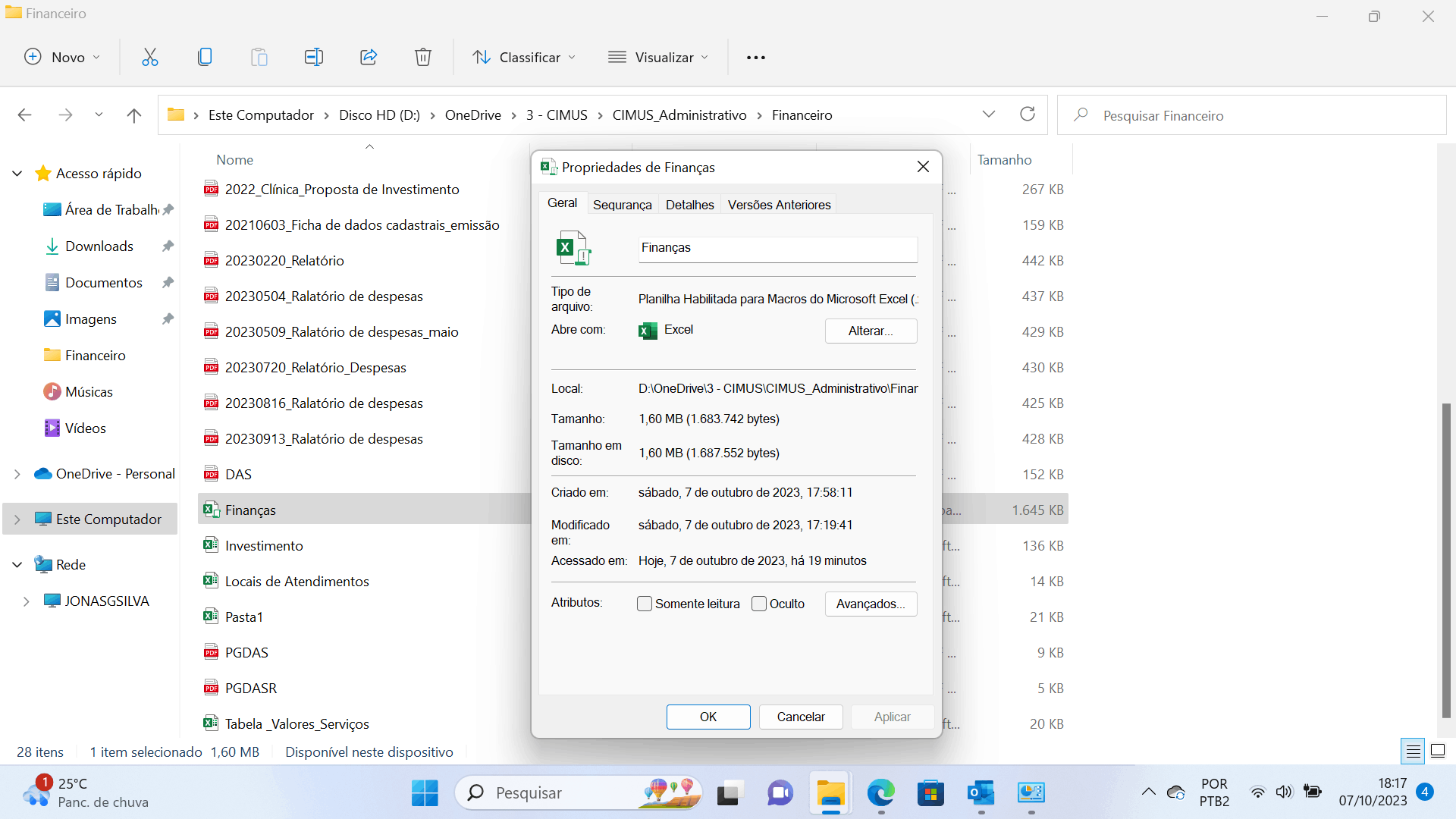Collapse the Acesso rápido section
This screenshot has width=1456, height=819.
pos(17,174)
